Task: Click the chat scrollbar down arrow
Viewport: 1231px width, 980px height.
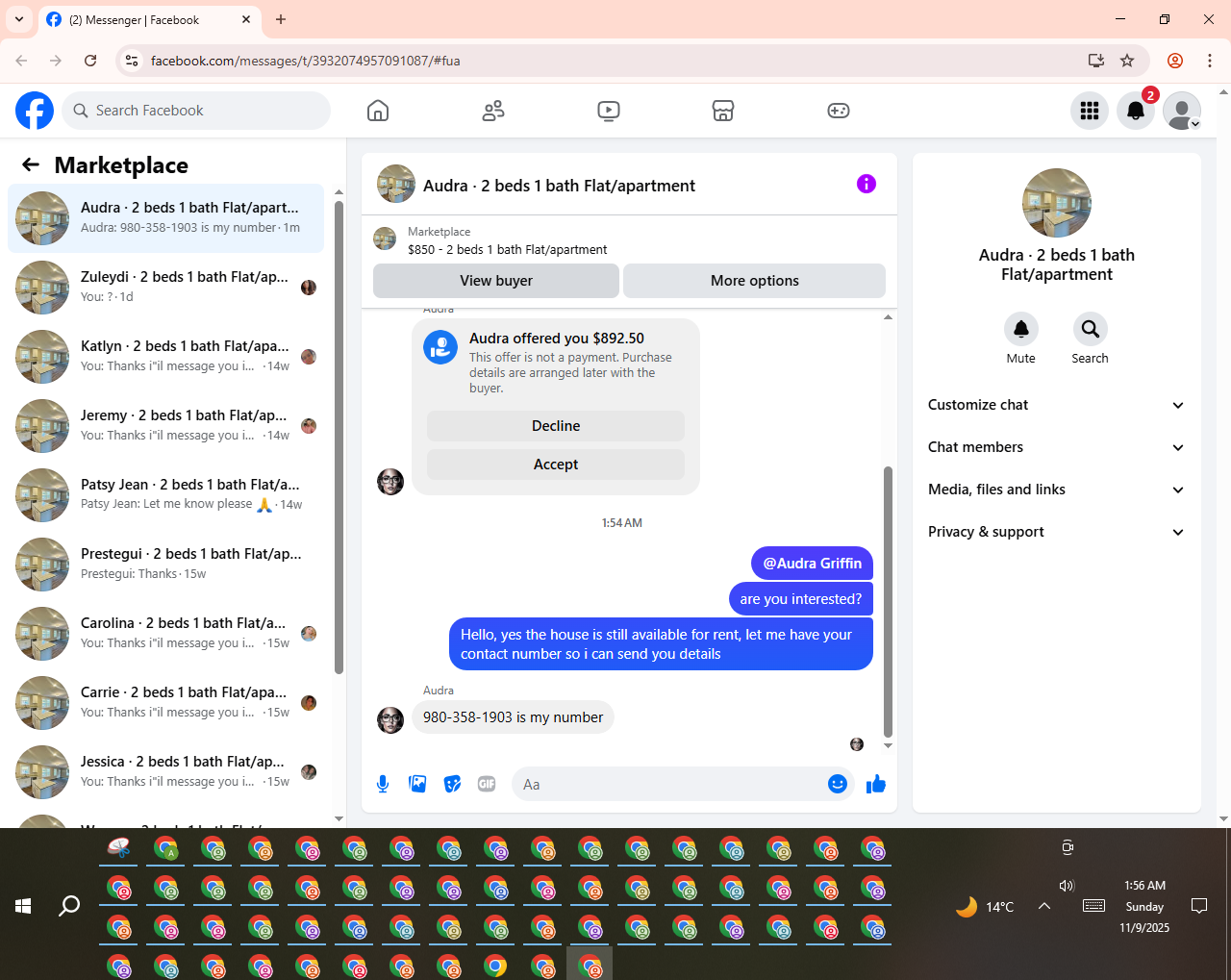Action: pos(888,745)
